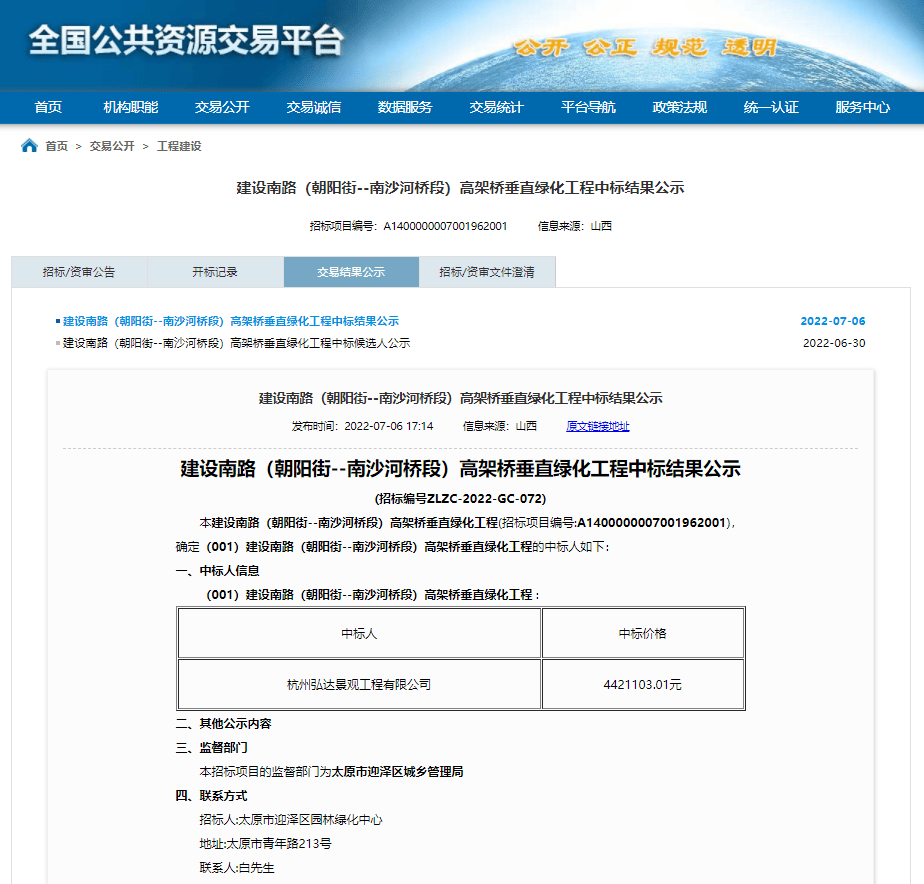Open 数据服务 from the top navigation
924x884 pixels.
click(405, 108)
